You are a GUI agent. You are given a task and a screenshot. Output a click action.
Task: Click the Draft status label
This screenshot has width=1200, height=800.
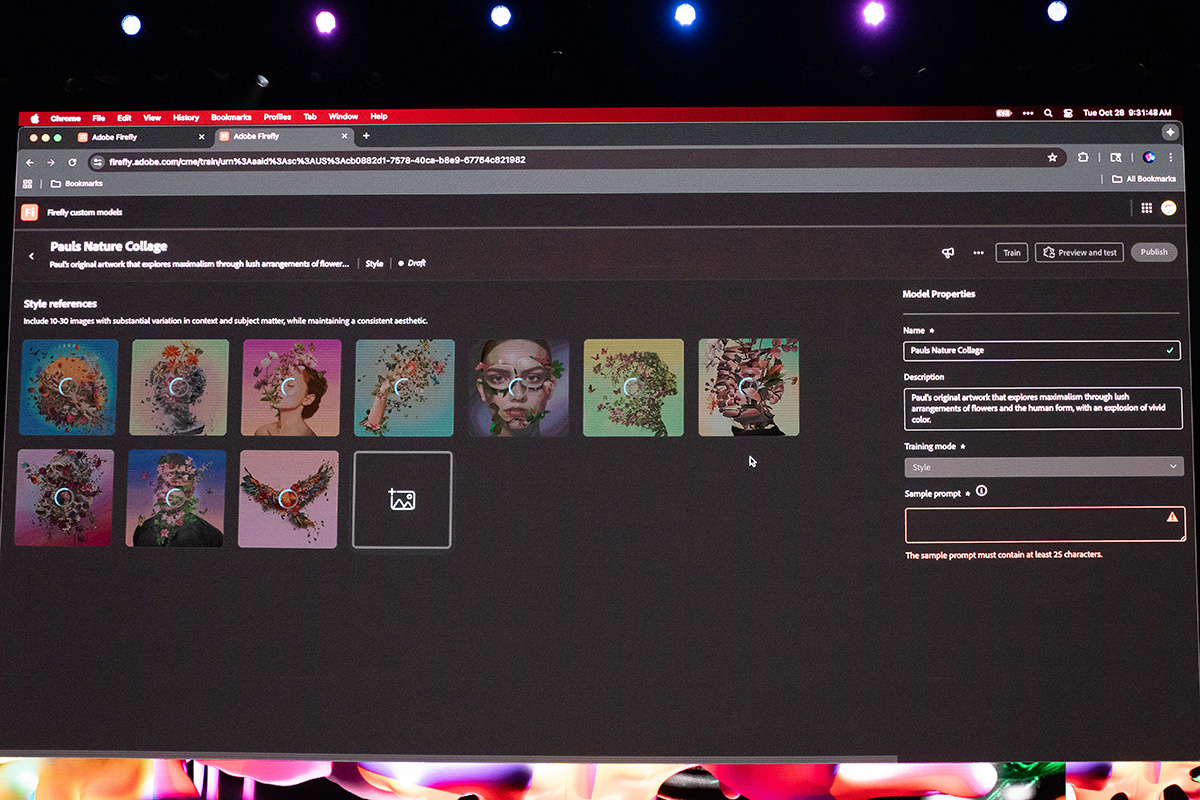(x=412, y=264)
